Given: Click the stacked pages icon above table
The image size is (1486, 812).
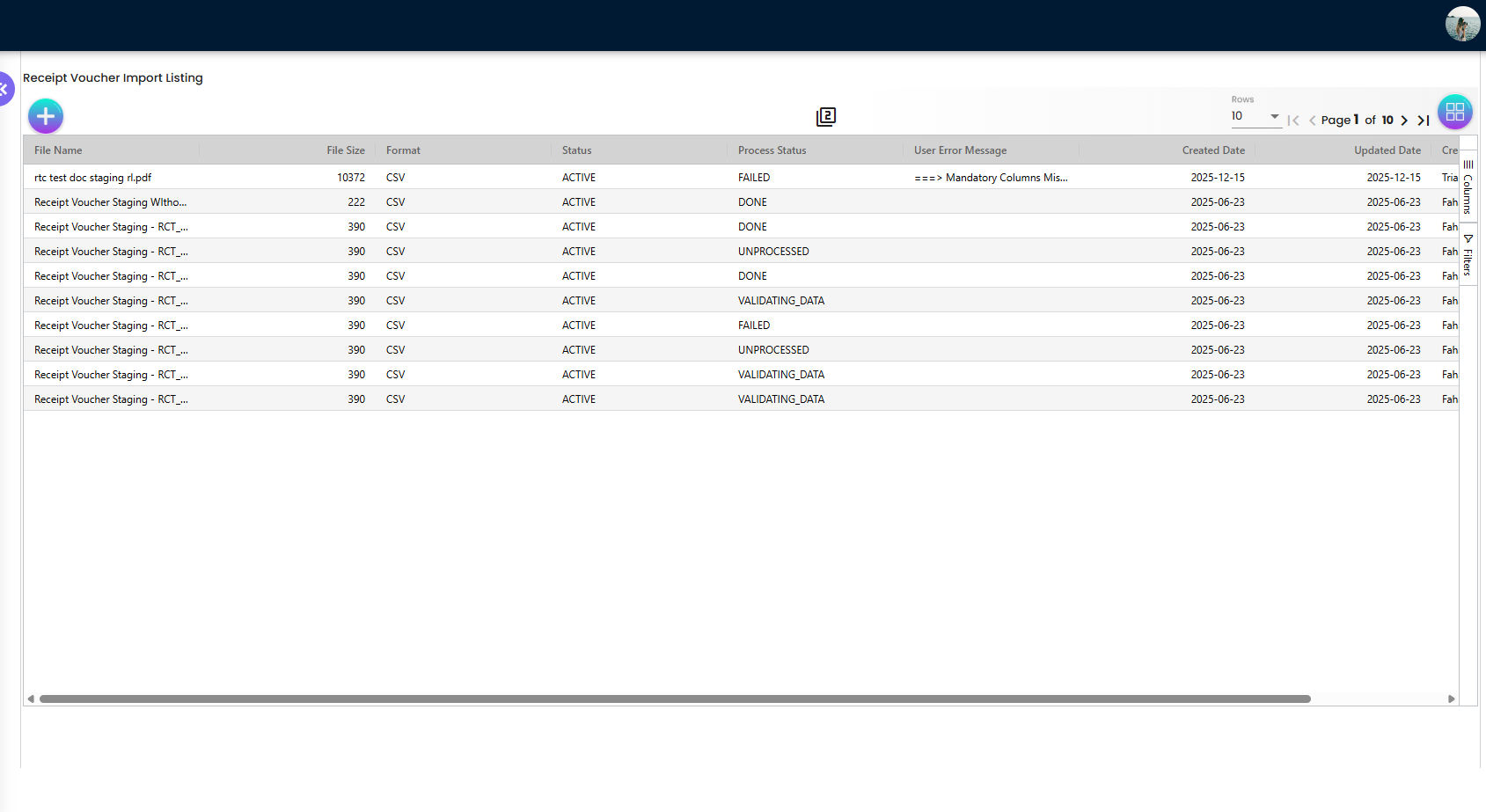Looking at the screenshot, I should click(x=825, y=117).
